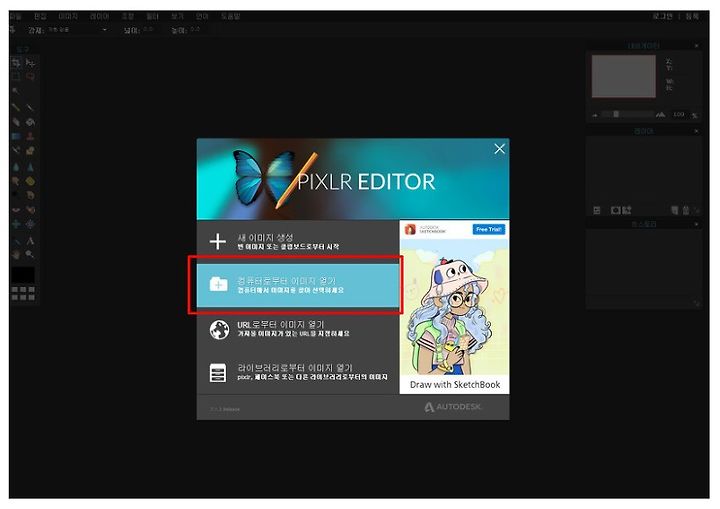The height and width of the screenshot is (509, 720).
Task: Click the navigator zoom-in mountain icon
Action: tap(661, 114)
